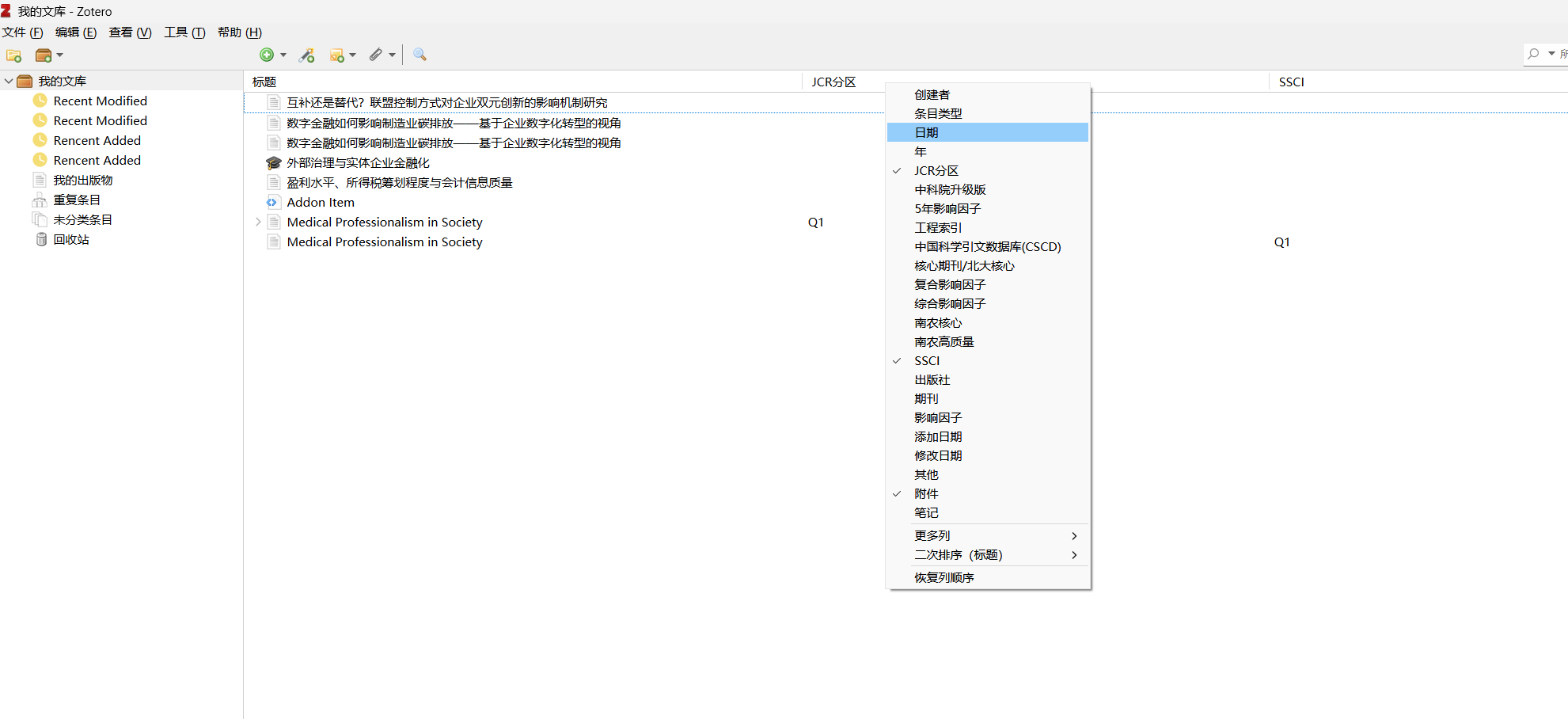Viewport: 1568px width, 719px height.
Task: Open the 工具 (T) menu
Action: (x=184, y=32)
